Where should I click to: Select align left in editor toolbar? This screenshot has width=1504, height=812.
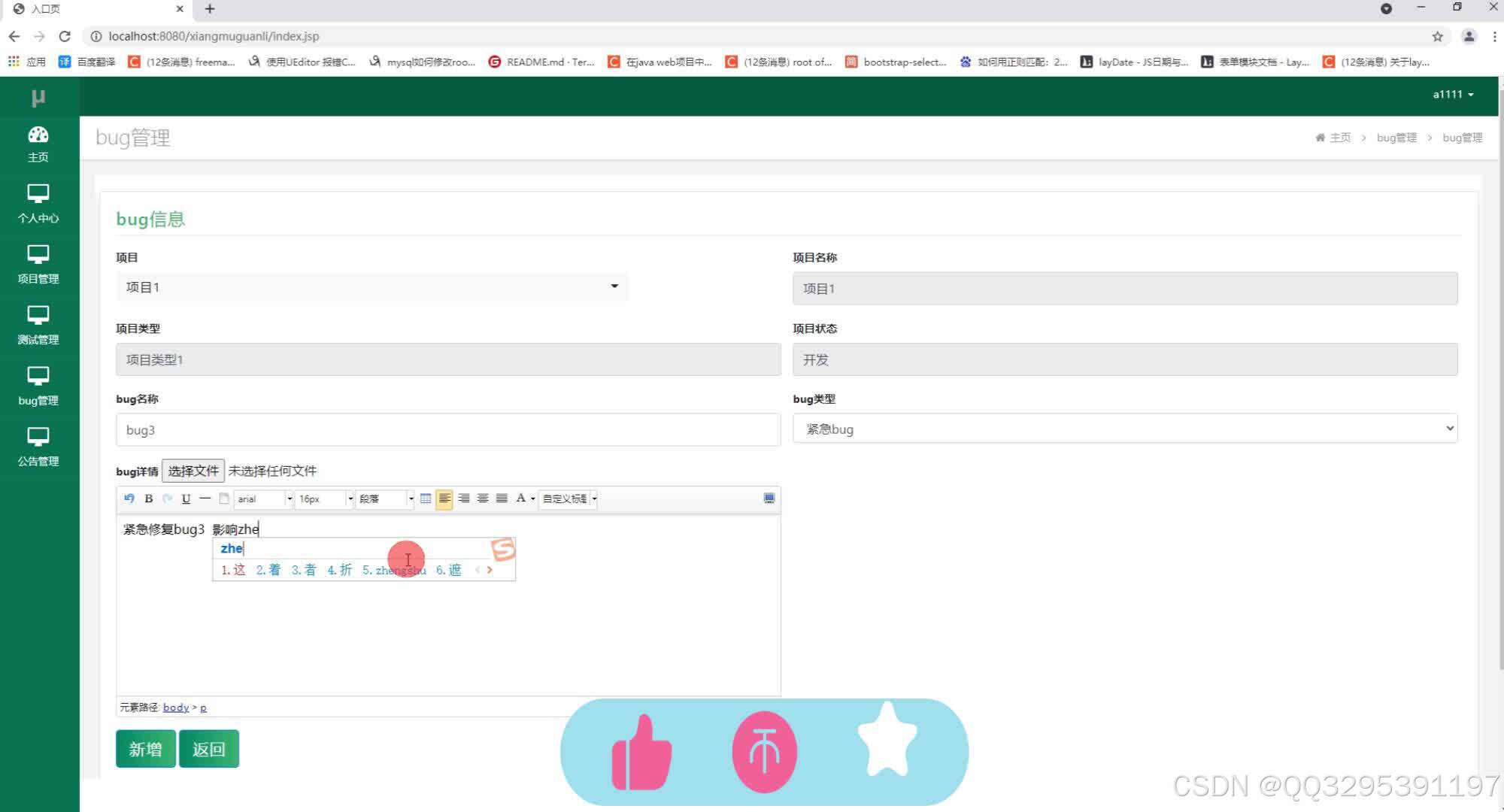coord(444,498)
